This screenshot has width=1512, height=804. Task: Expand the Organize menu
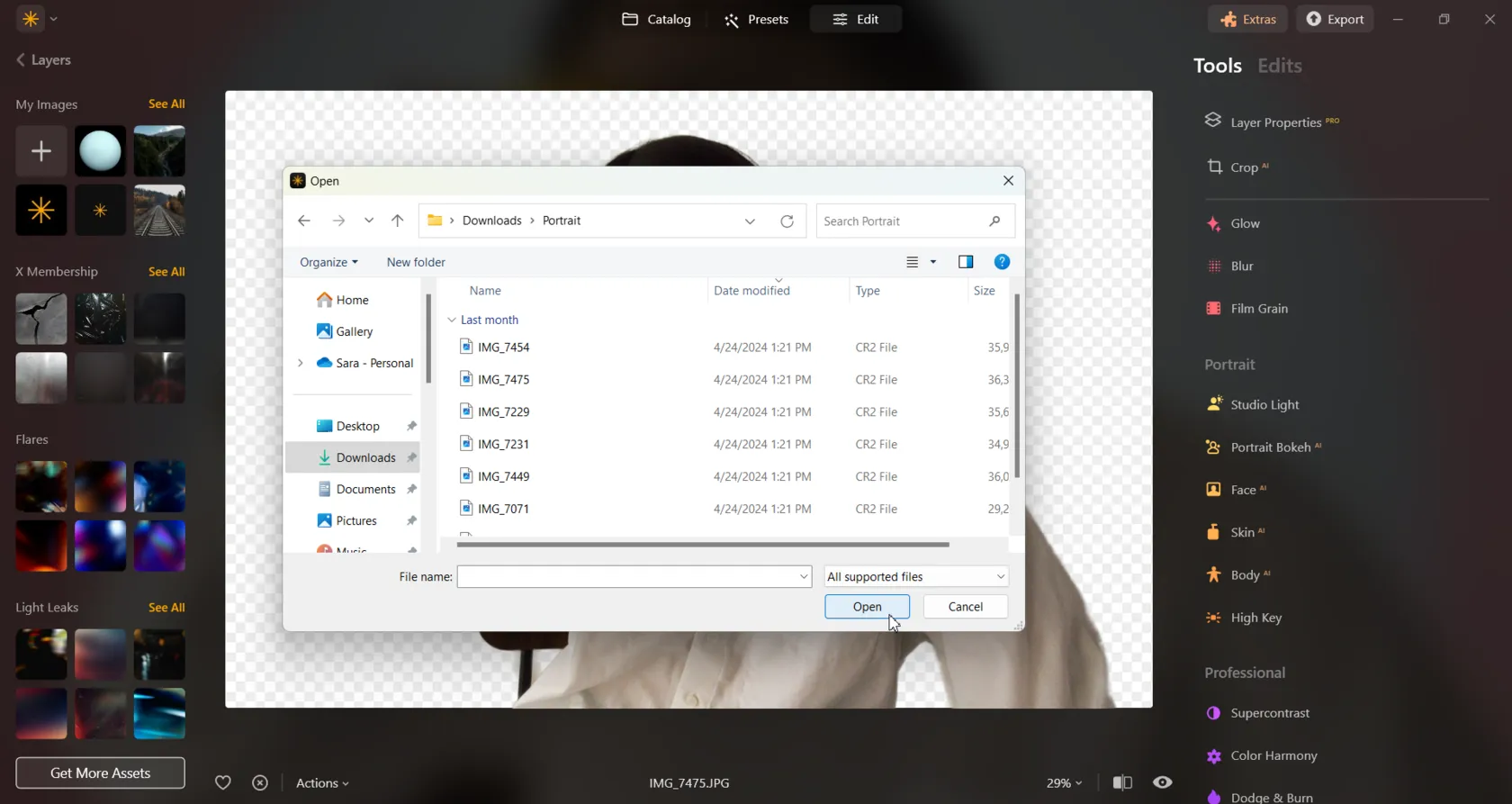tap(328, 262)
